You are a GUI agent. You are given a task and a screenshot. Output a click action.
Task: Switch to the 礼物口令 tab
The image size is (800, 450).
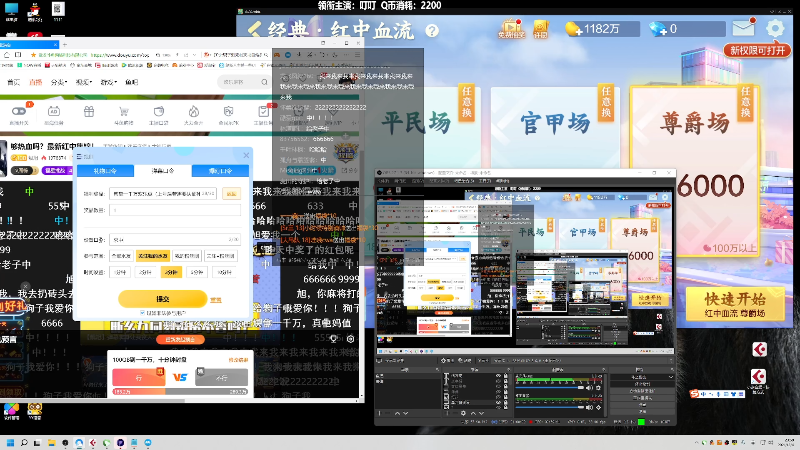pos(105,171)
